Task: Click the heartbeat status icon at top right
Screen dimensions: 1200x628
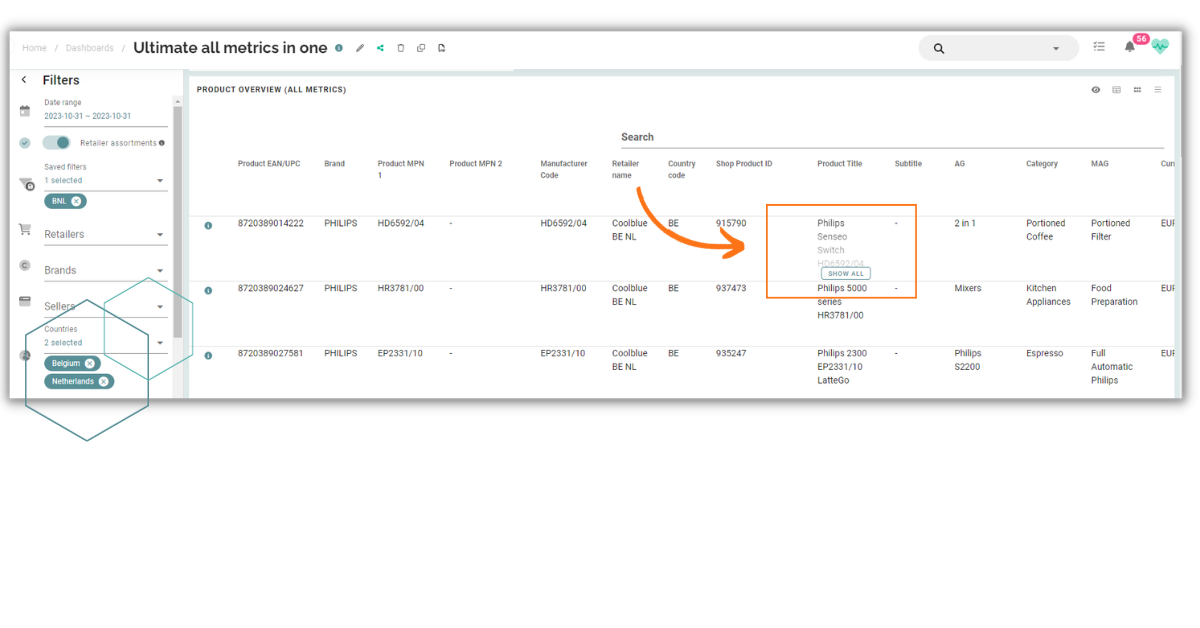Action: (1160, 47)
